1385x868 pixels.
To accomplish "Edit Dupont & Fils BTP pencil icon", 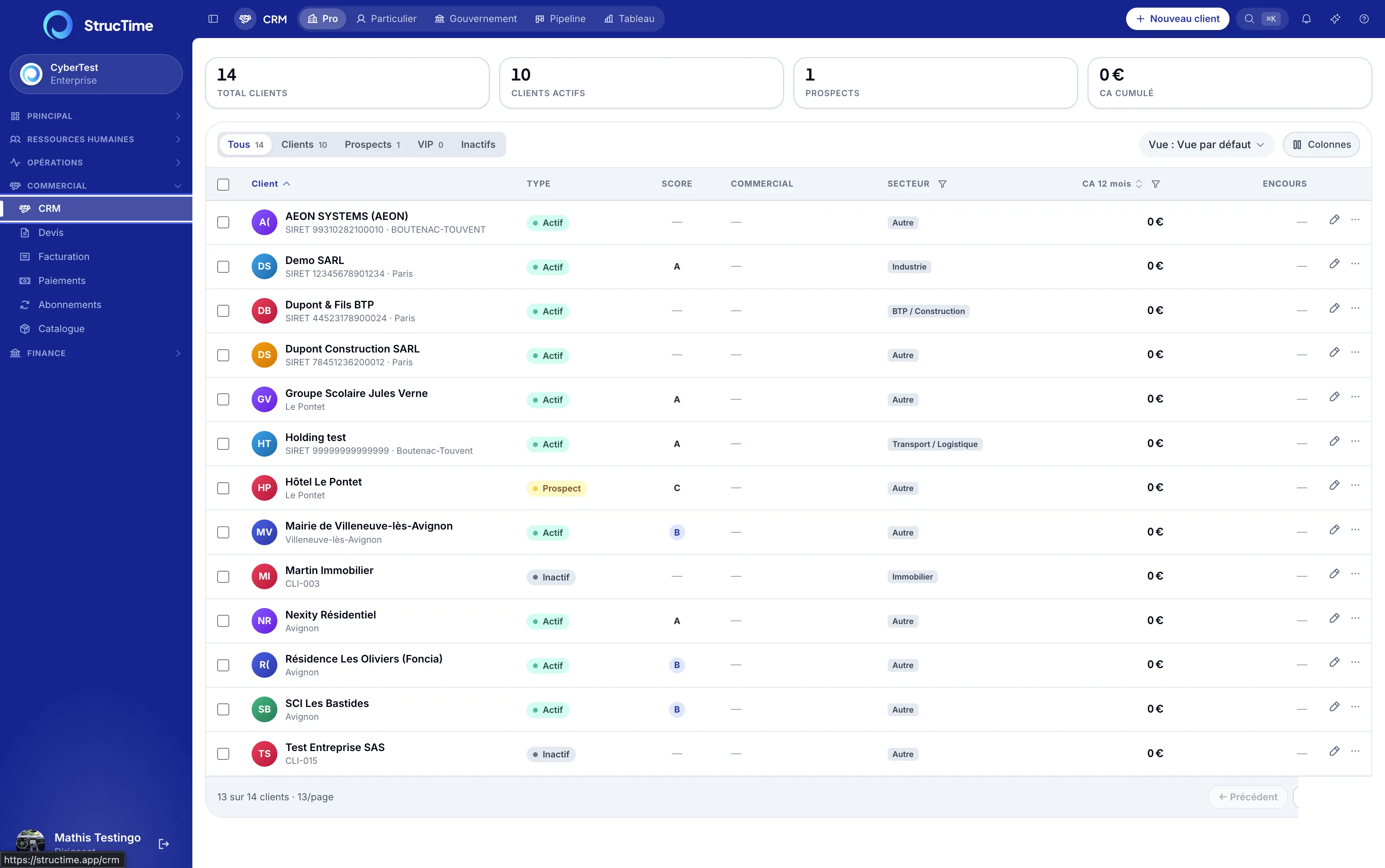I will click(x=1335, y=308).
